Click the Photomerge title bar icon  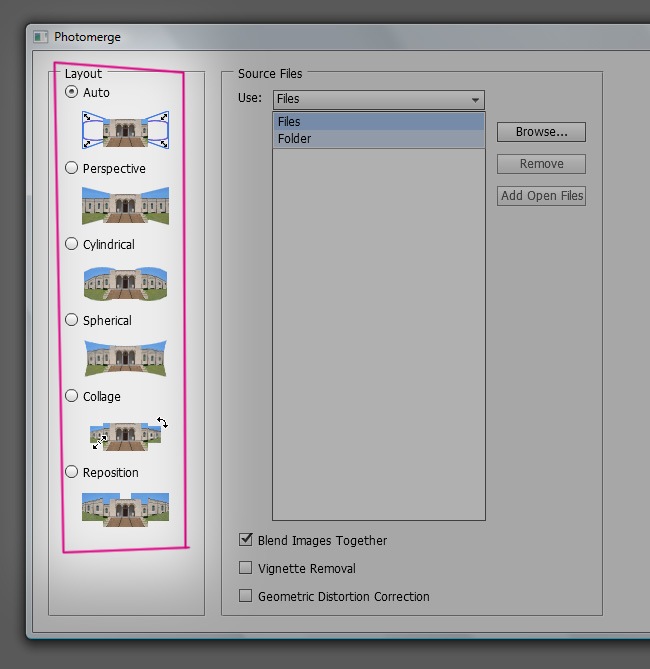[x=41, y=37]
